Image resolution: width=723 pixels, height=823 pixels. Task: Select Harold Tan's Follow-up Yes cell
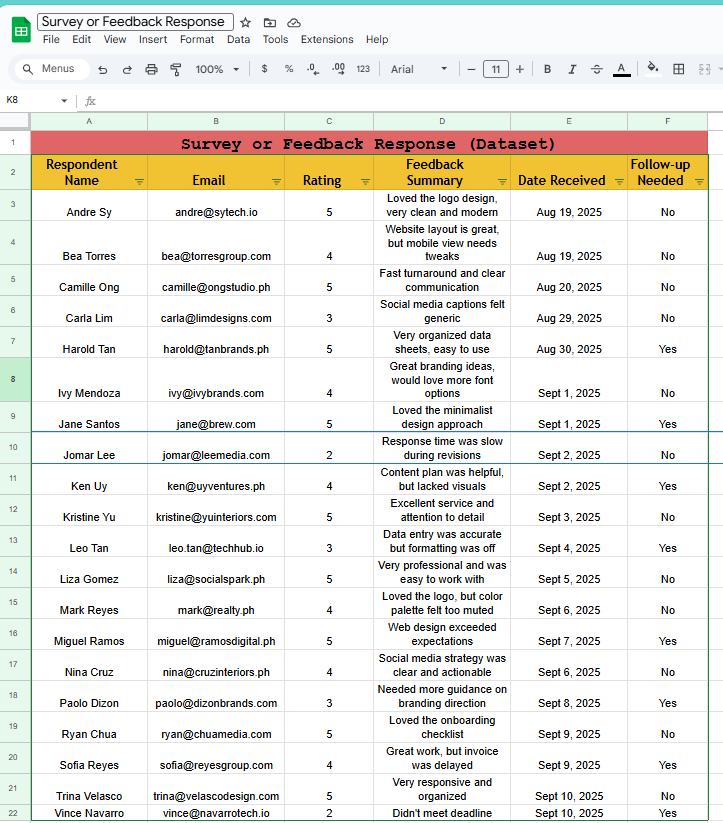click(x=668, y=343)
